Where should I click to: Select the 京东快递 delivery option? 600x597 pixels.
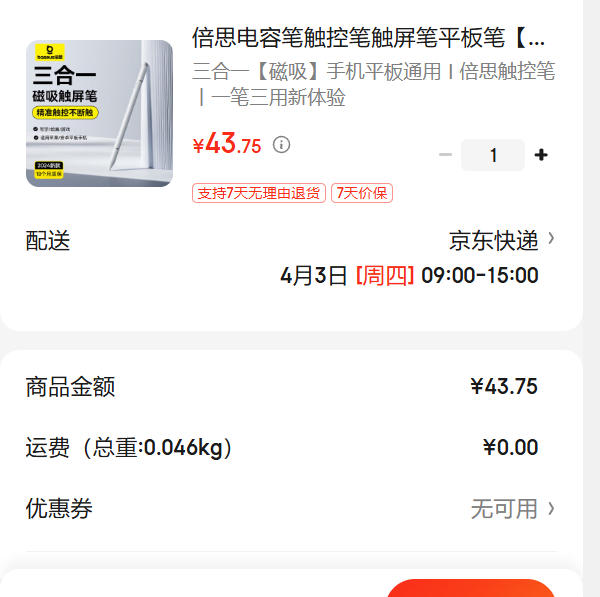[x=493, y=241]
